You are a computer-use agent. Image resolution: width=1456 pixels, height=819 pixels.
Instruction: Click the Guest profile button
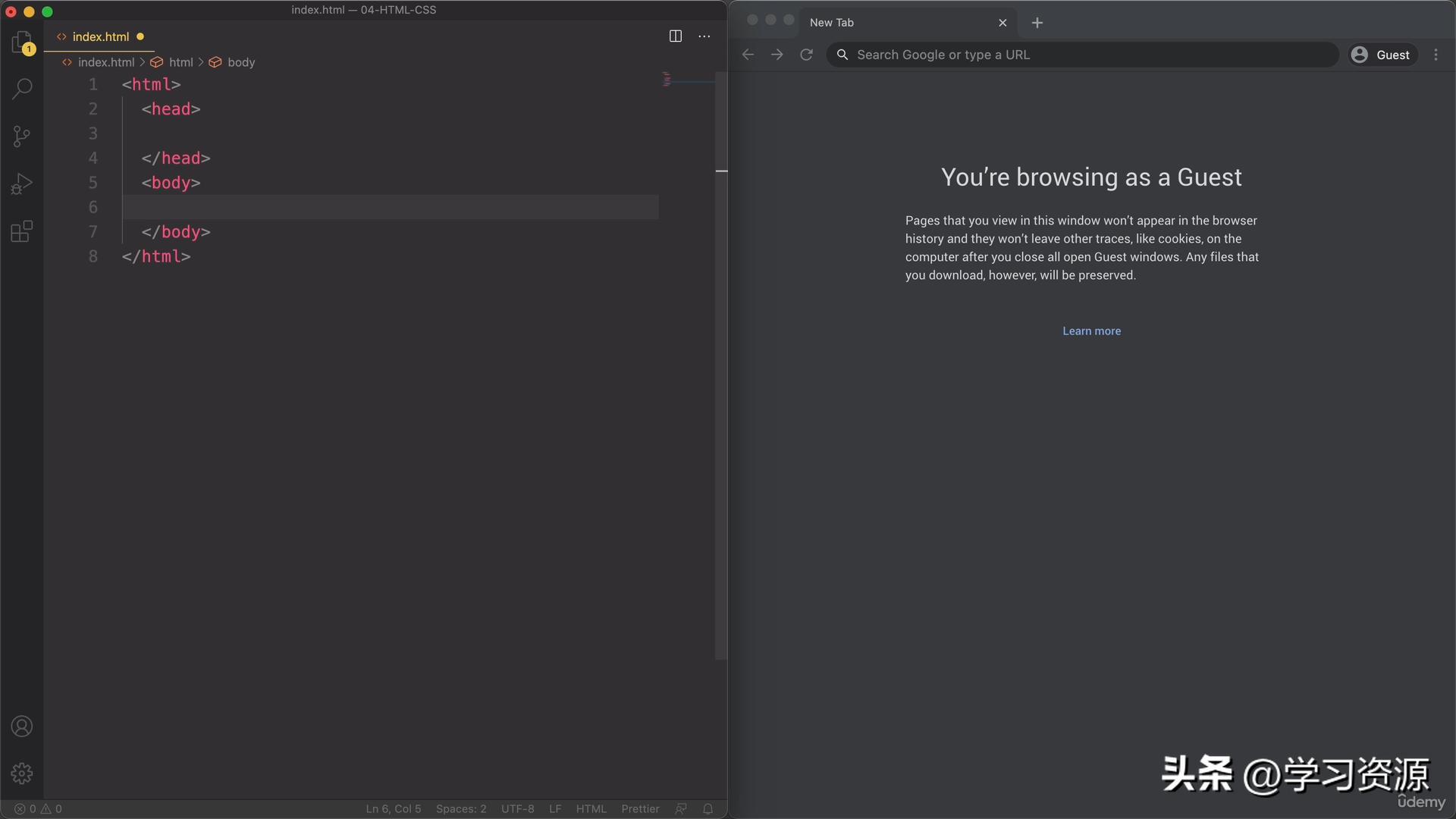(1382, 55)
